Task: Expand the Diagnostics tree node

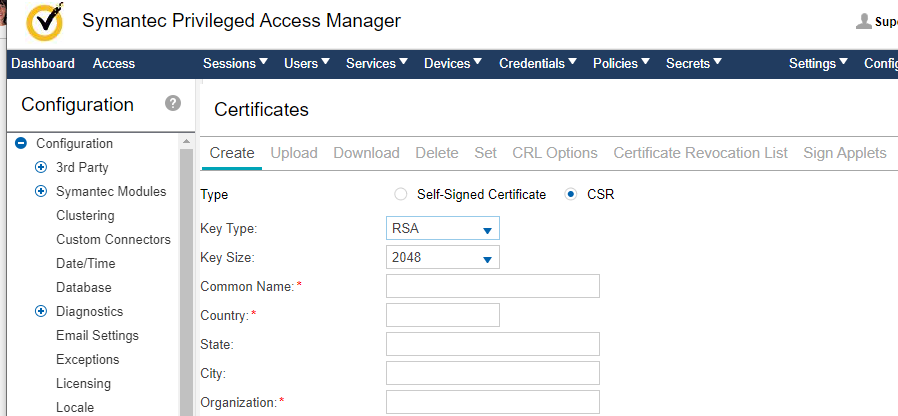Action: click(41, 312)
